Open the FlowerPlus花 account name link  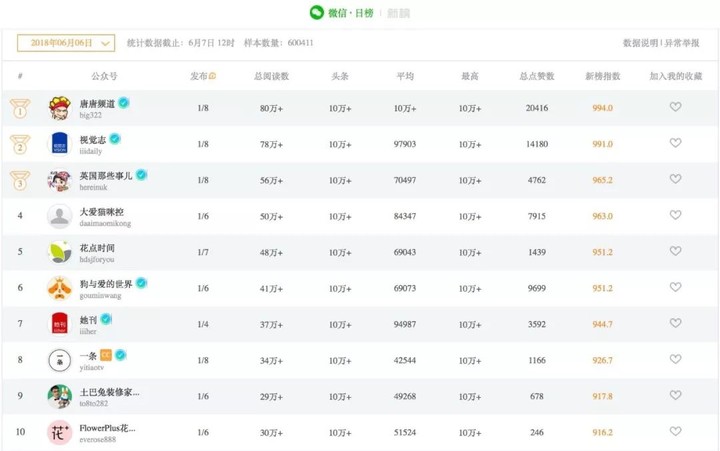(107, 428)
